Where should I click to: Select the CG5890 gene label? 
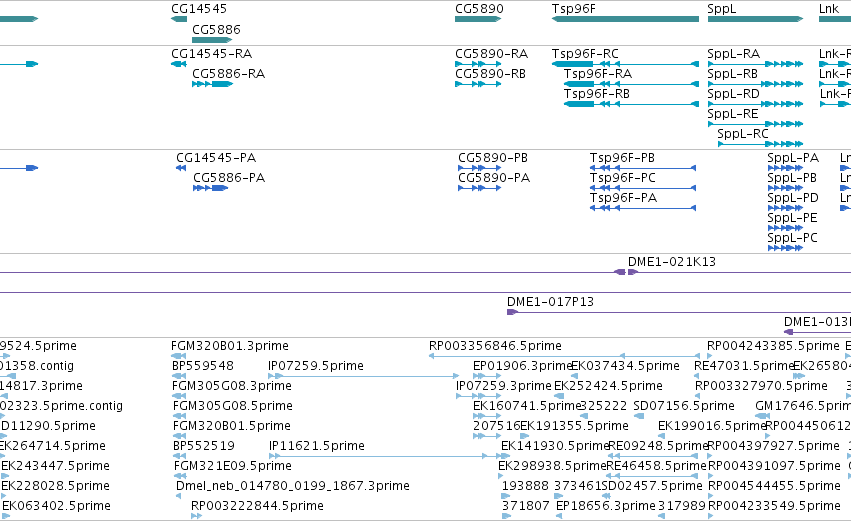(x=479, y=9)
